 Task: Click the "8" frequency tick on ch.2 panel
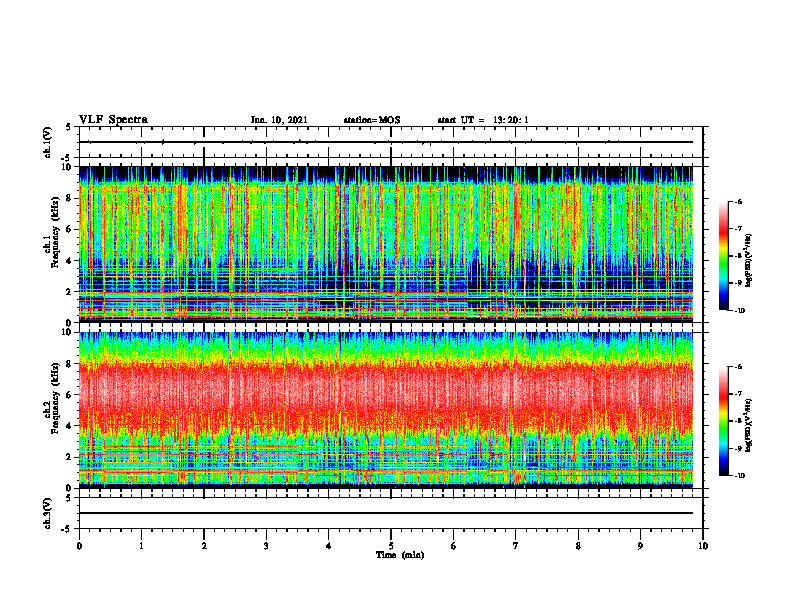69,364
